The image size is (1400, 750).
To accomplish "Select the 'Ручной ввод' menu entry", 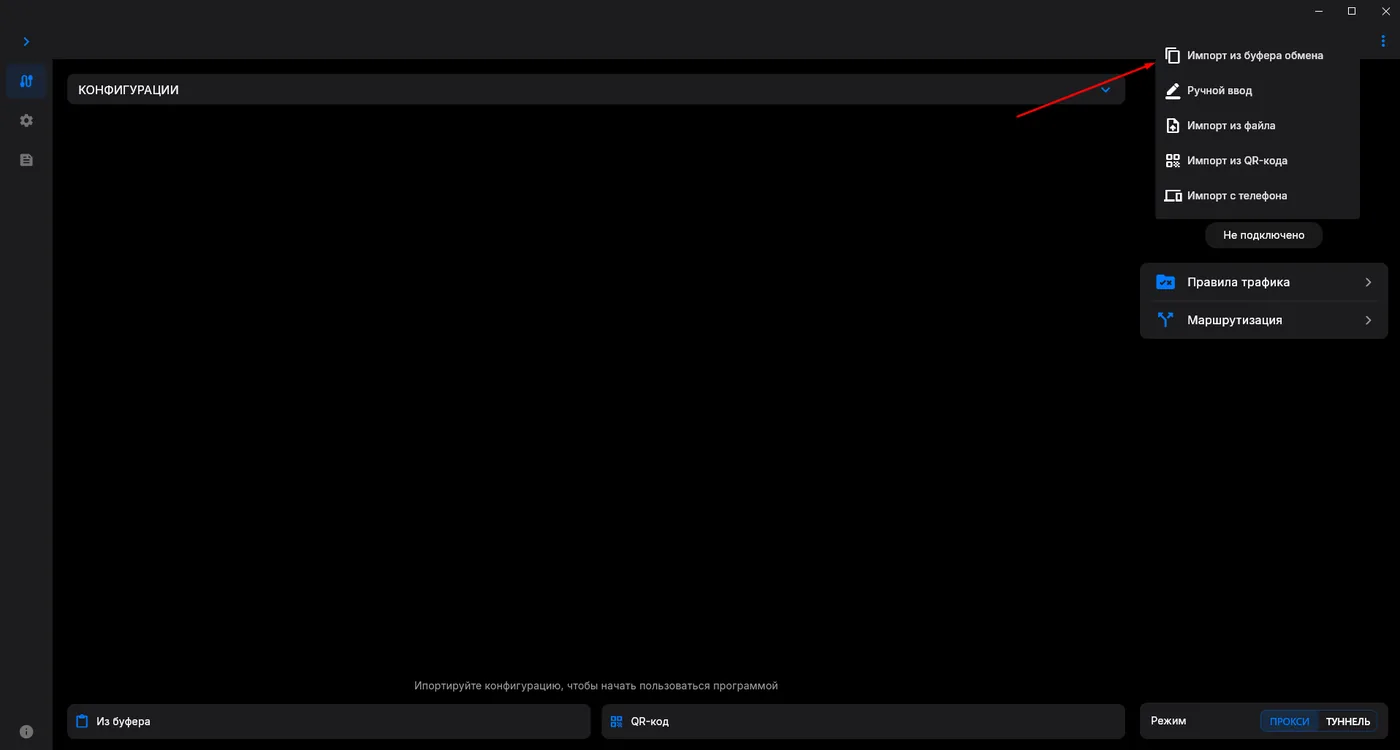I will (x=1257, y=91).
